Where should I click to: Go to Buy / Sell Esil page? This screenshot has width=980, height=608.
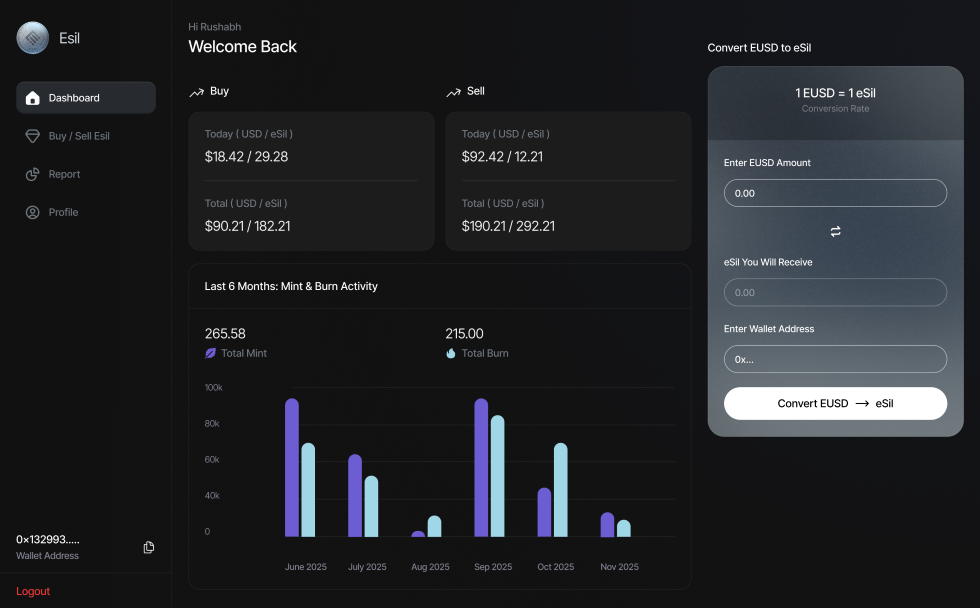click(x=79, y=136)
